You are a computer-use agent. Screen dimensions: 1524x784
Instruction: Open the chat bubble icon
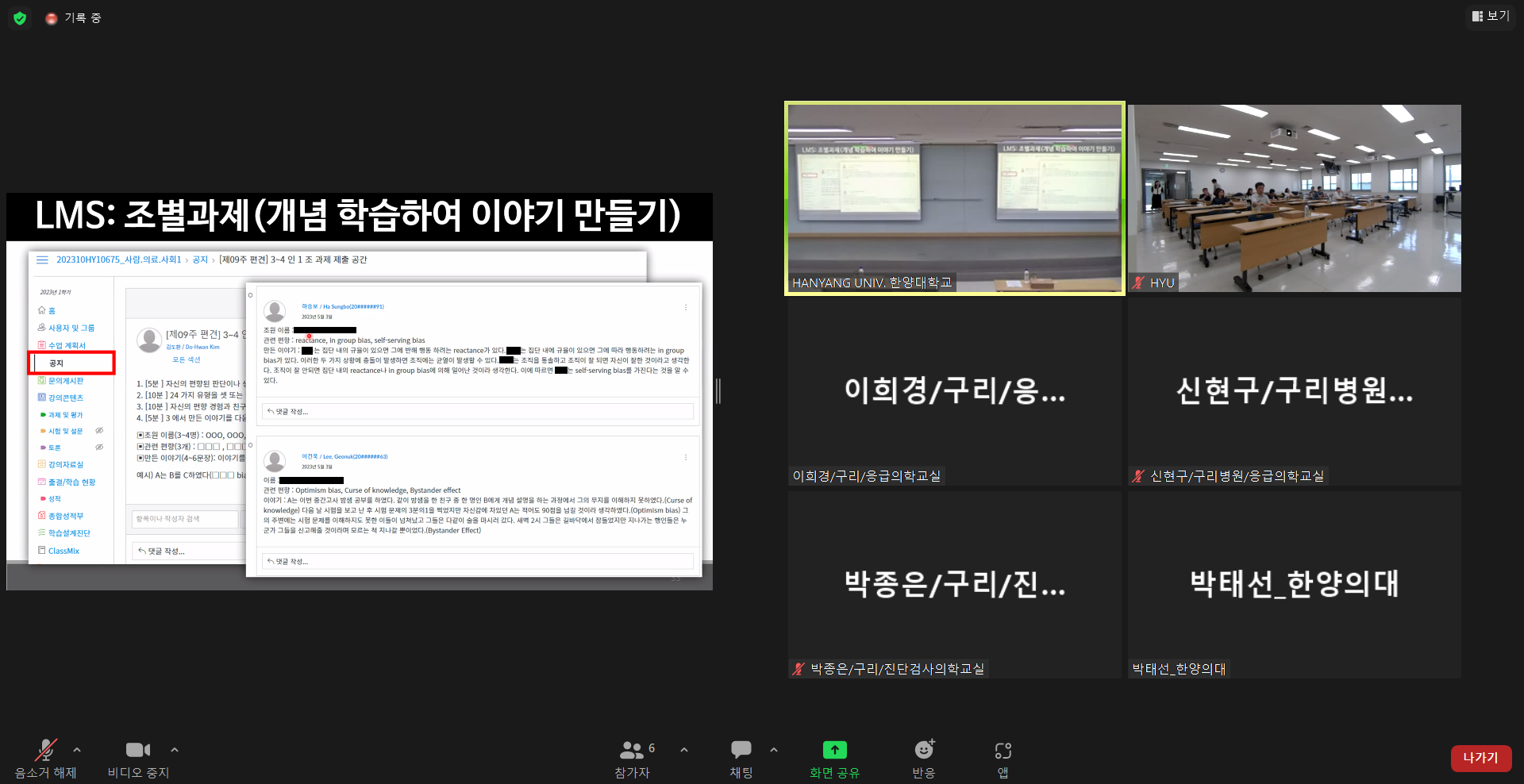point(741,750)
